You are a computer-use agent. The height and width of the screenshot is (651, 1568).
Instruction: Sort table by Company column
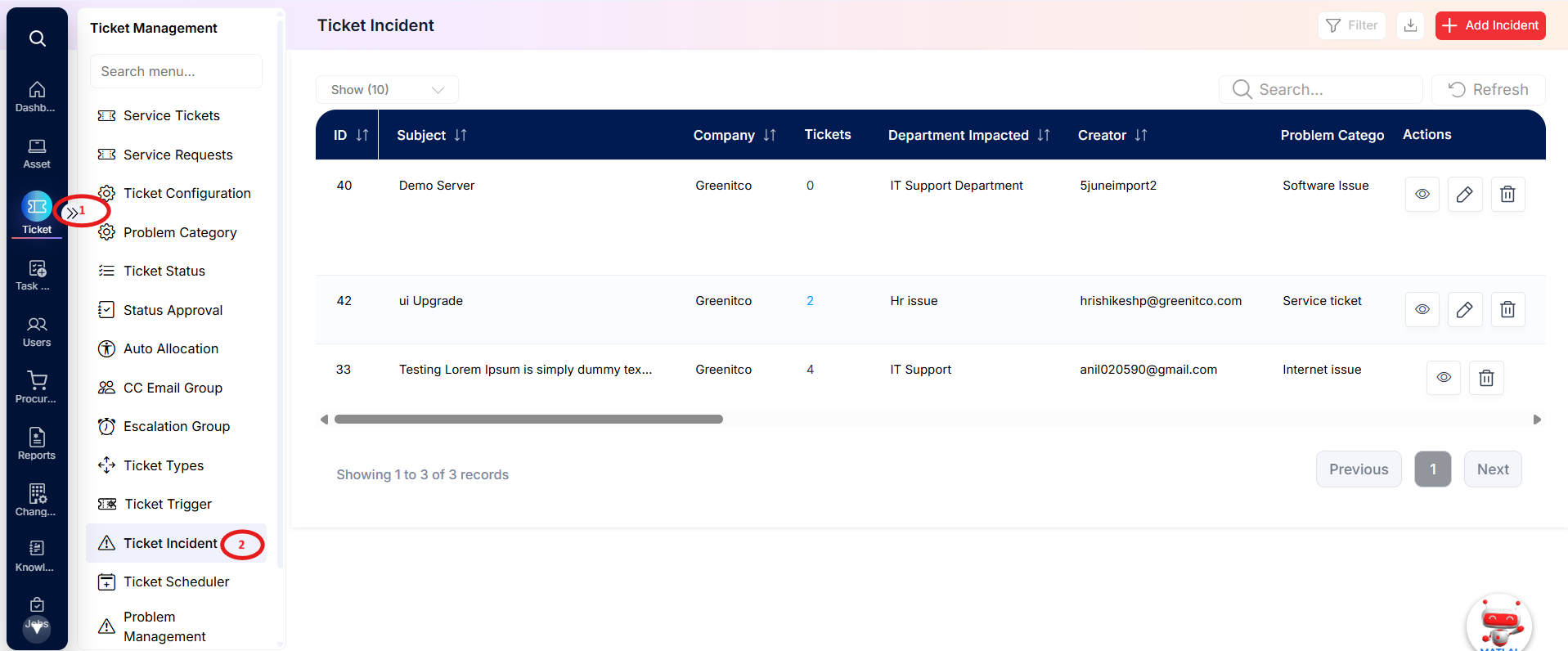770,135
